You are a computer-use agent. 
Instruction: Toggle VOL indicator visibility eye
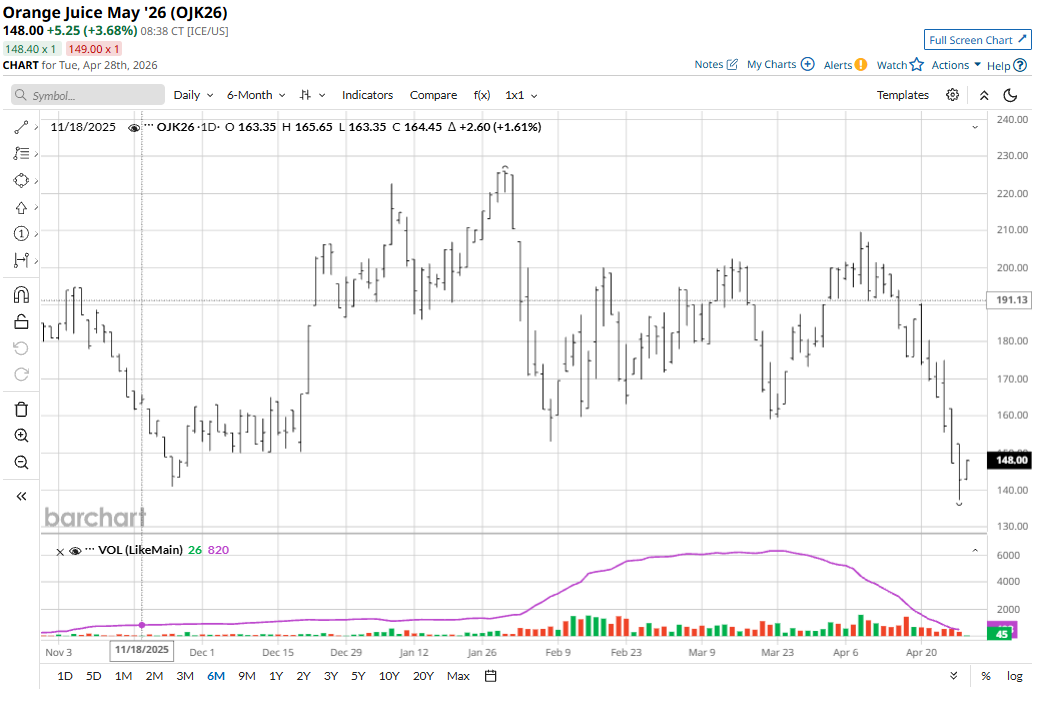click(76, 551)
